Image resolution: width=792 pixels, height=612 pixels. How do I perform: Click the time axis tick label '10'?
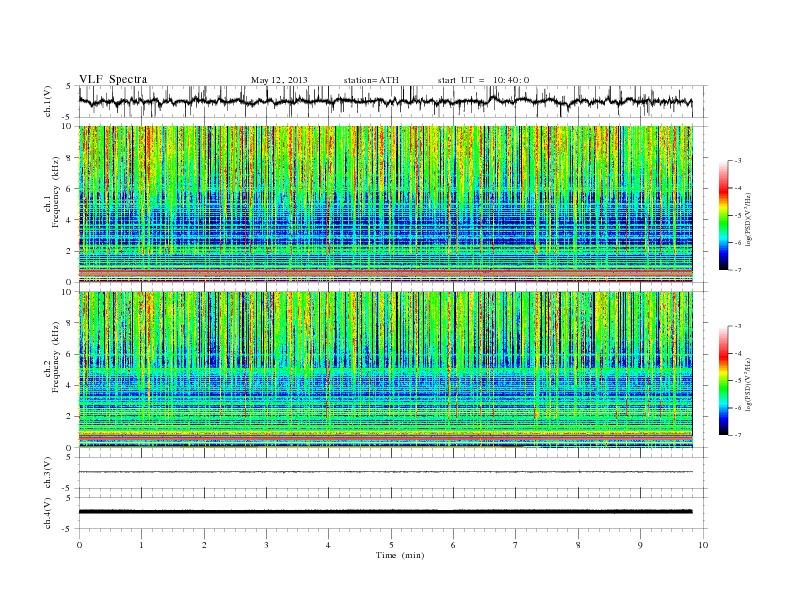(x=703, y=545)
